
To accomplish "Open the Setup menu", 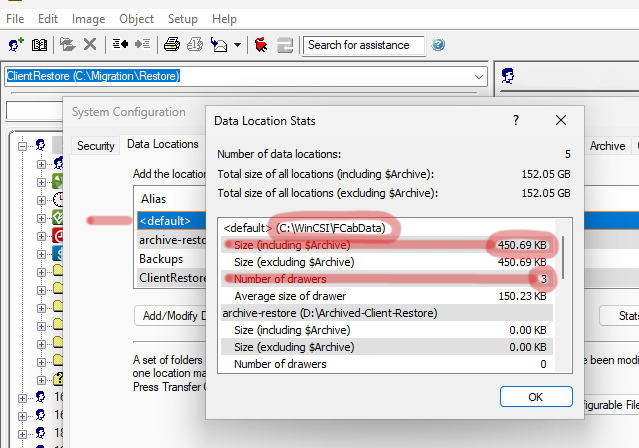I will (x=183, y=19).
